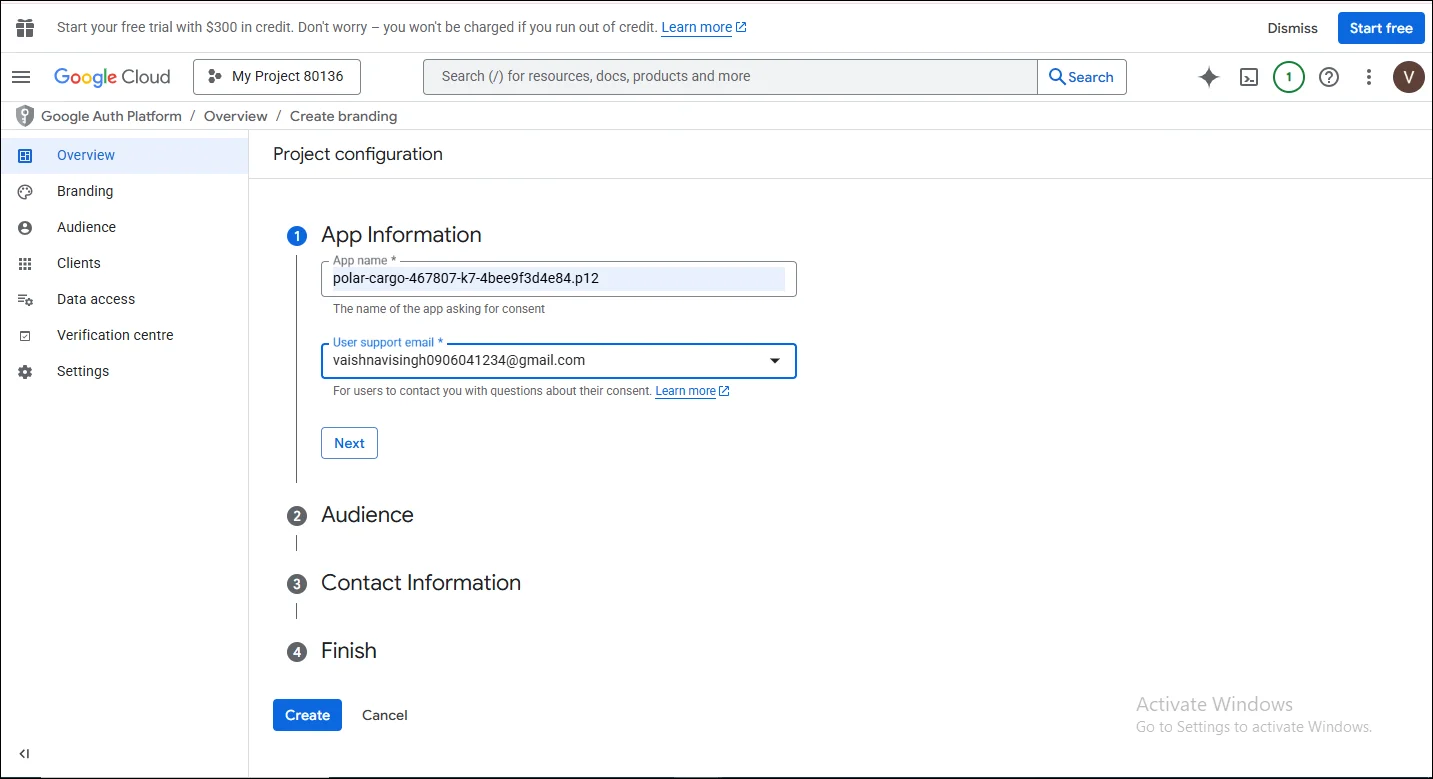
Task: Click the App Information step heading
Action: tap(401, 235)
